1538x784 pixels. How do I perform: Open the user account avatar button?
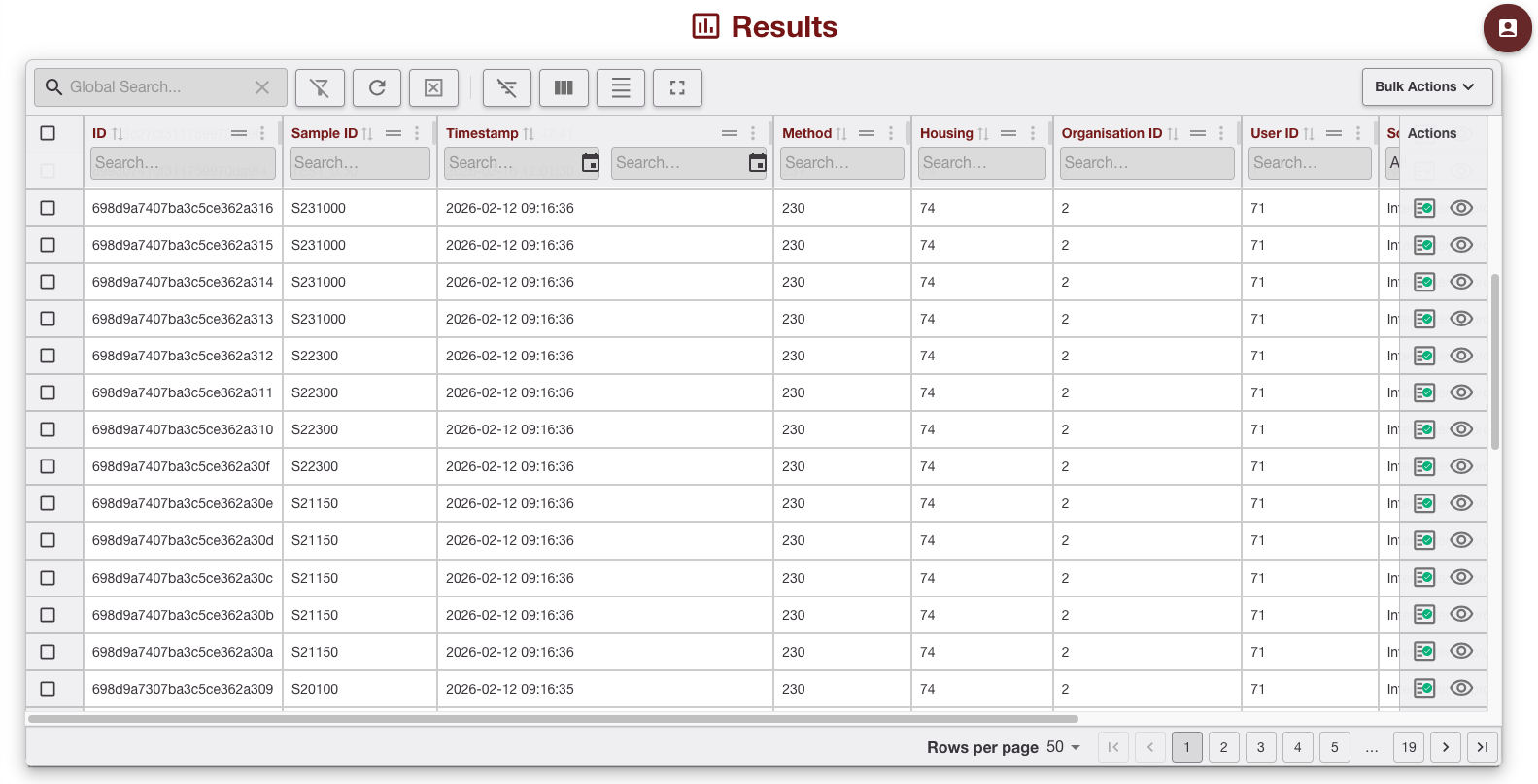[1507, 28]
